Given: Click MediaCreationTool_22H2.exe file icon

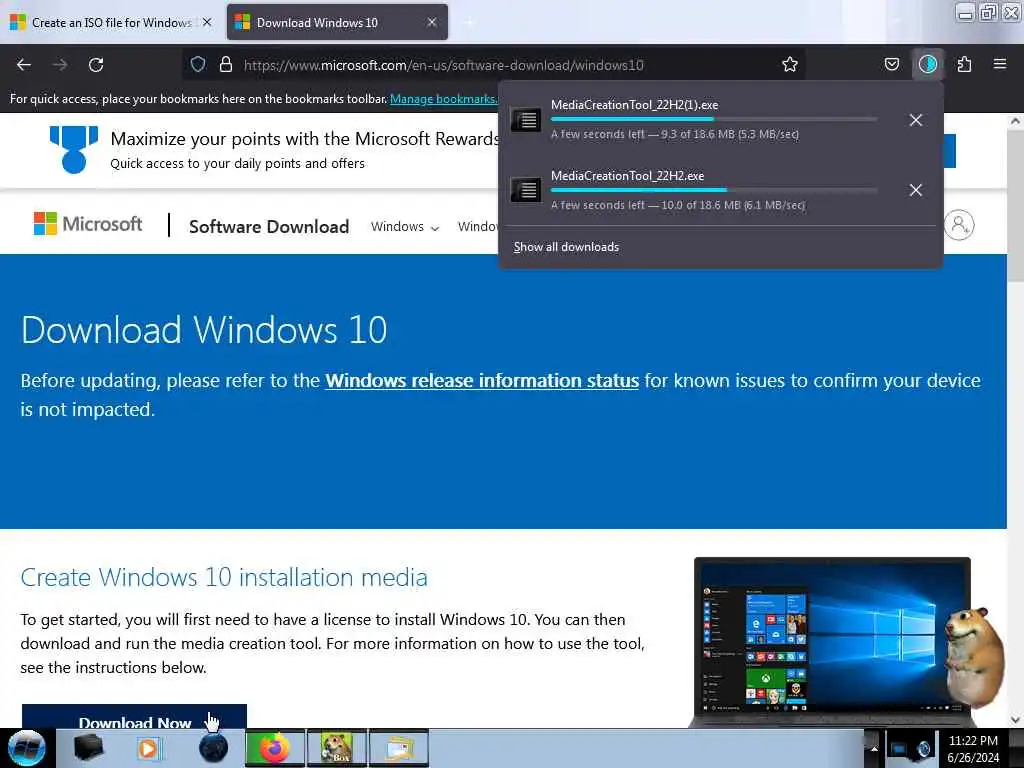Looking at the screenshot, I should [525, 190].
